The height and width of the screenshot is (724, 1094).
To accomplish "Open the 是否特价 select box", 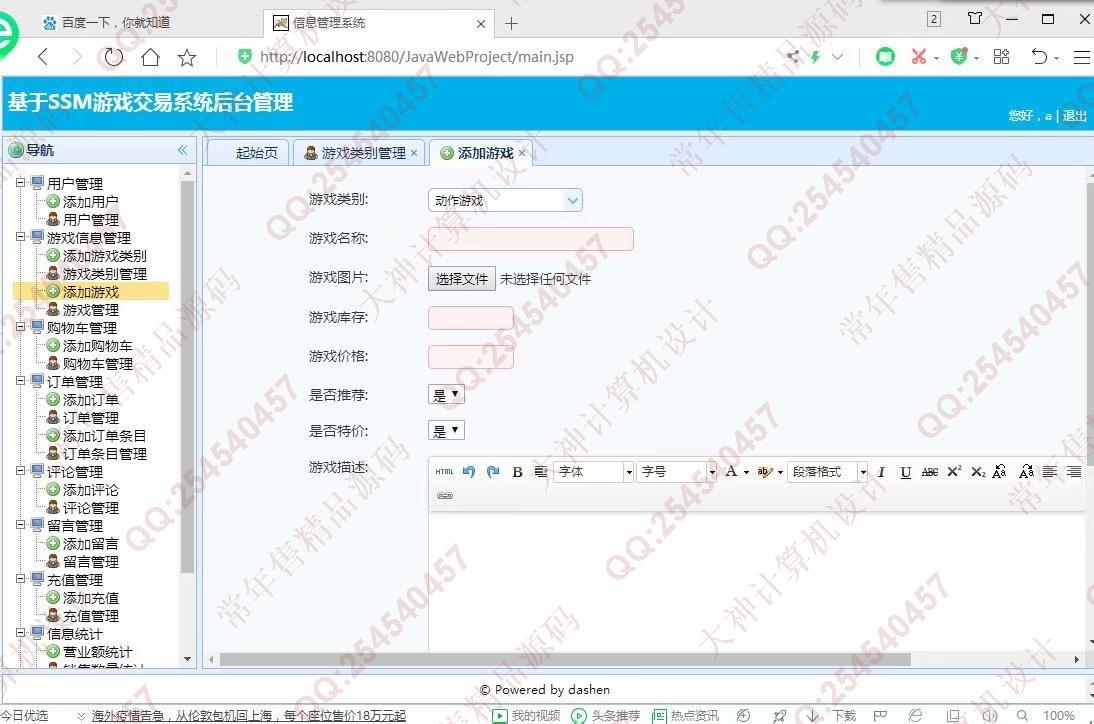I will pyautogui.click(x=446, y=431).
